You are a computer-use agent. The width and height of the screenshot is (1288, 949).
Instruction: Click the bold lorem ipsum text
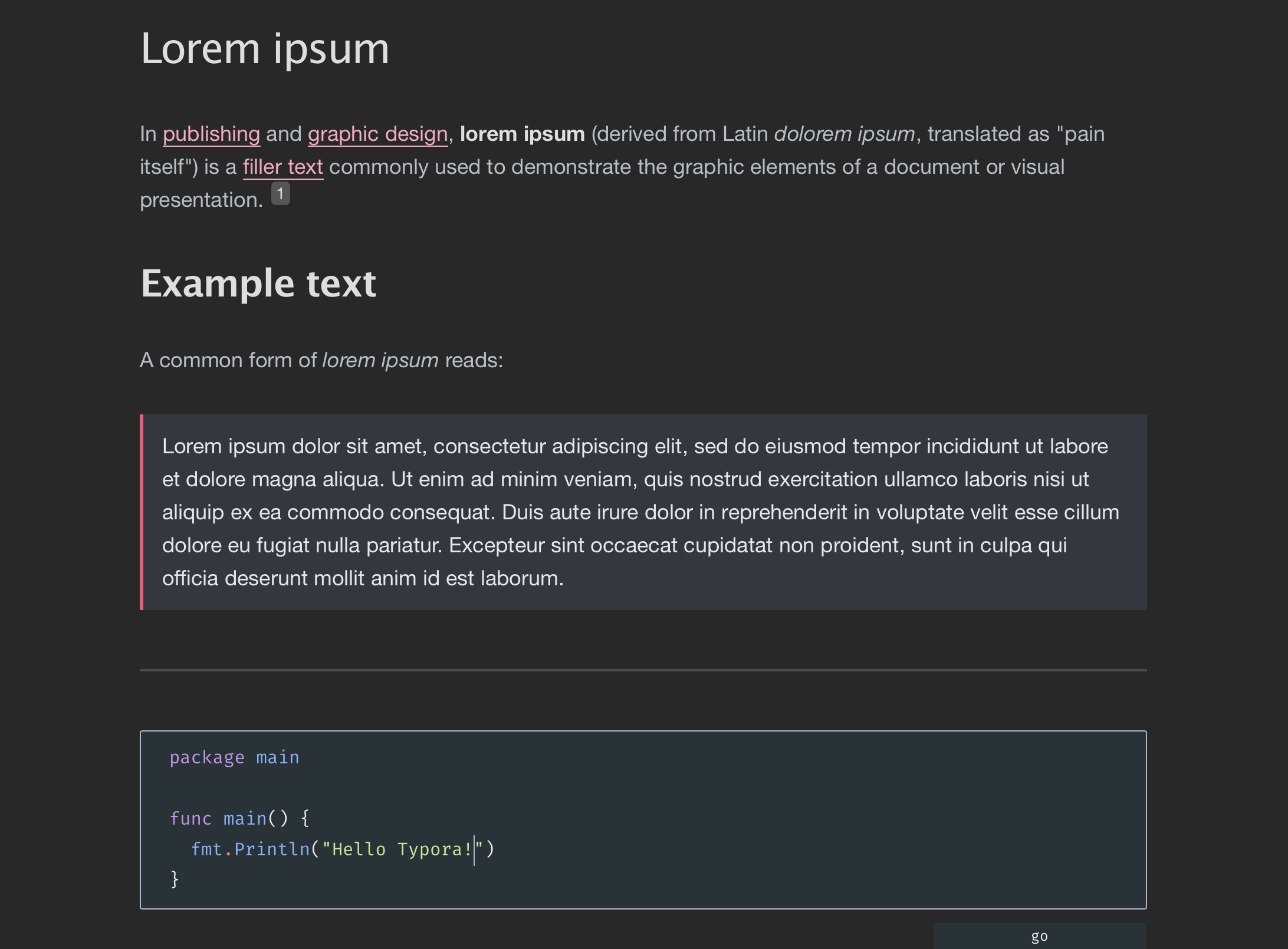click(522, 134)
